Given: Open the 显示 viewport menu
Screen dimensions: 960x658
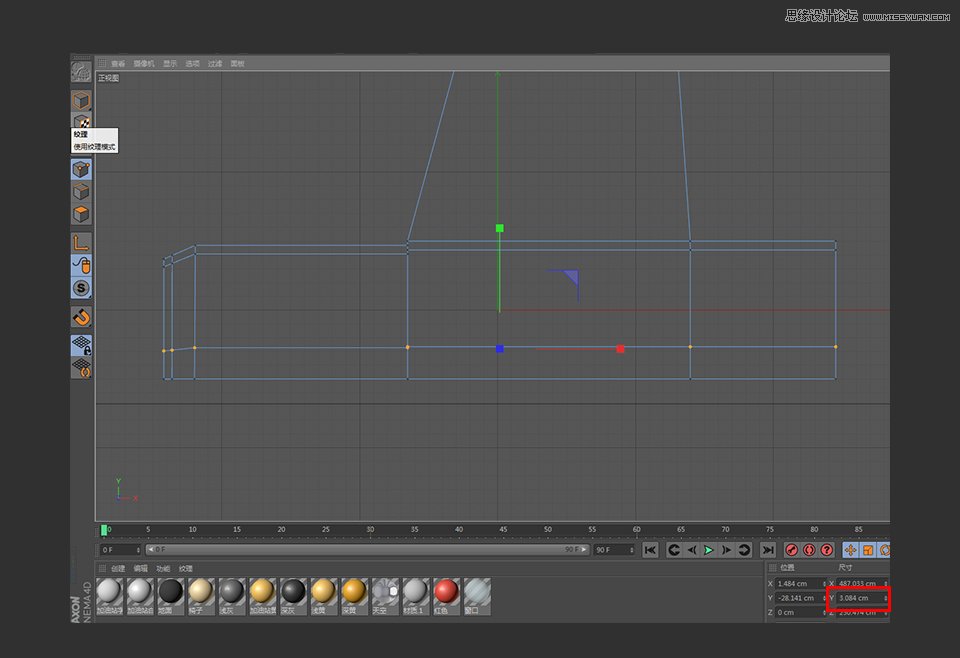Looking at the screenshot, I should point(168,63).
